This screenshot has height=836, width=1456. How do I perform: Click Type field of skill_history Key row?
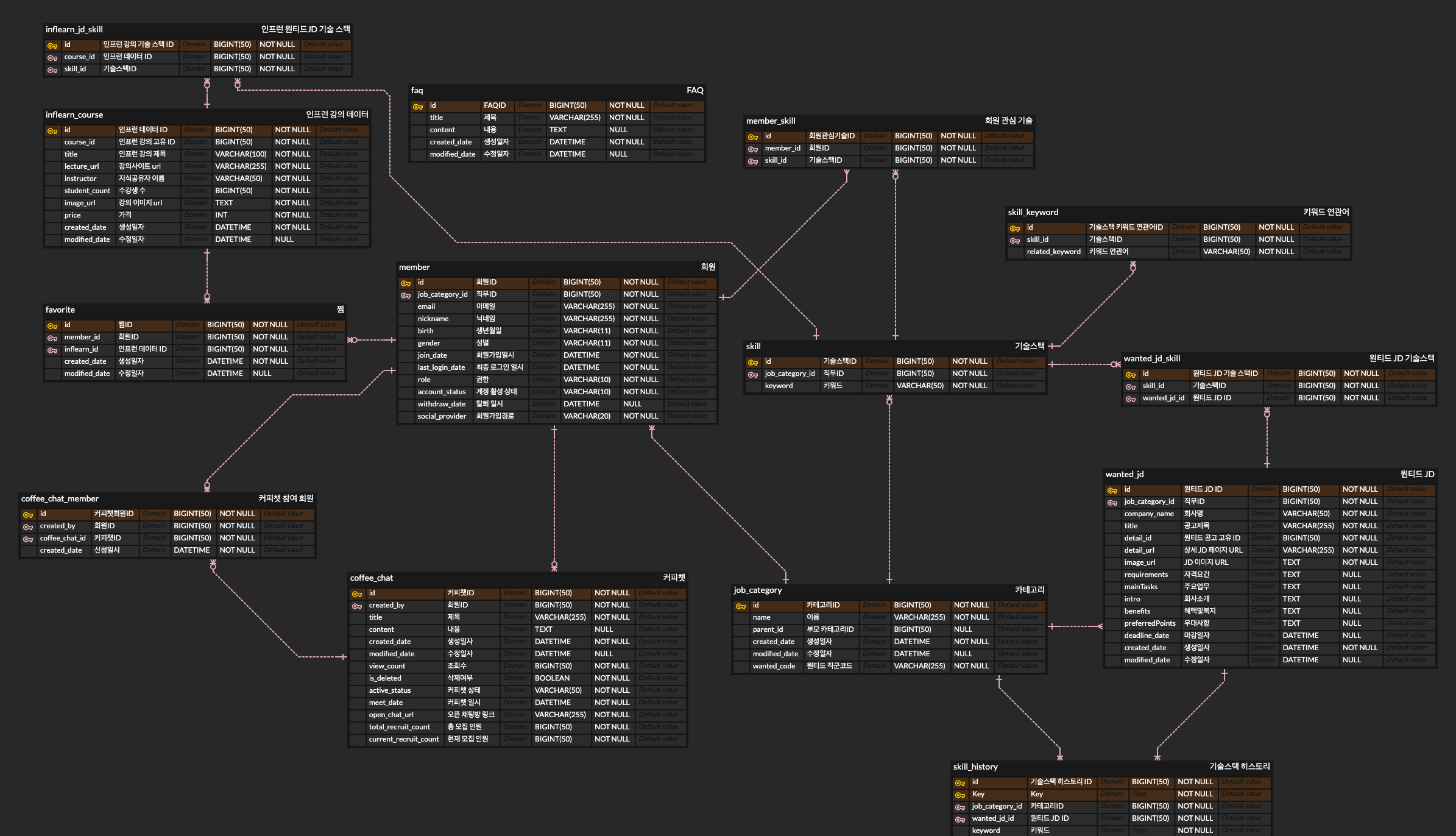tap(1151, 794)
